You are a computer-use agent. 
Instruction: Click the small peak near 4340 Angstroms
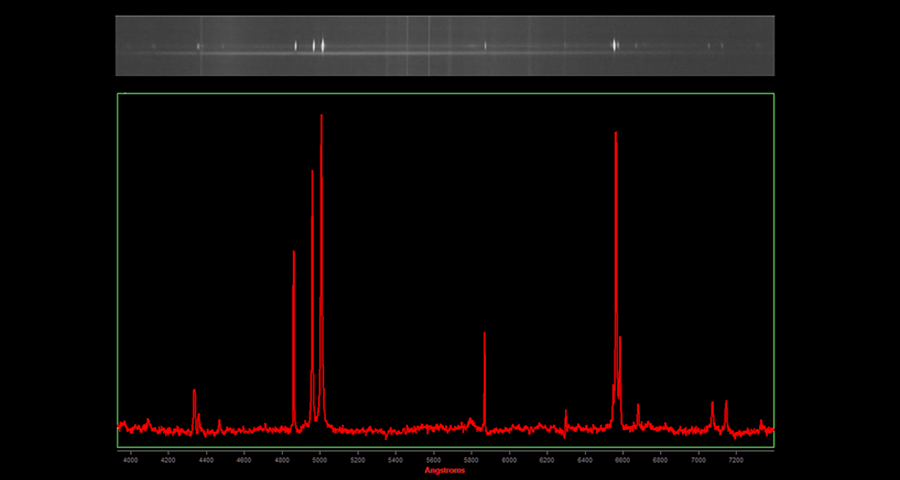click(x=194, y=391)
